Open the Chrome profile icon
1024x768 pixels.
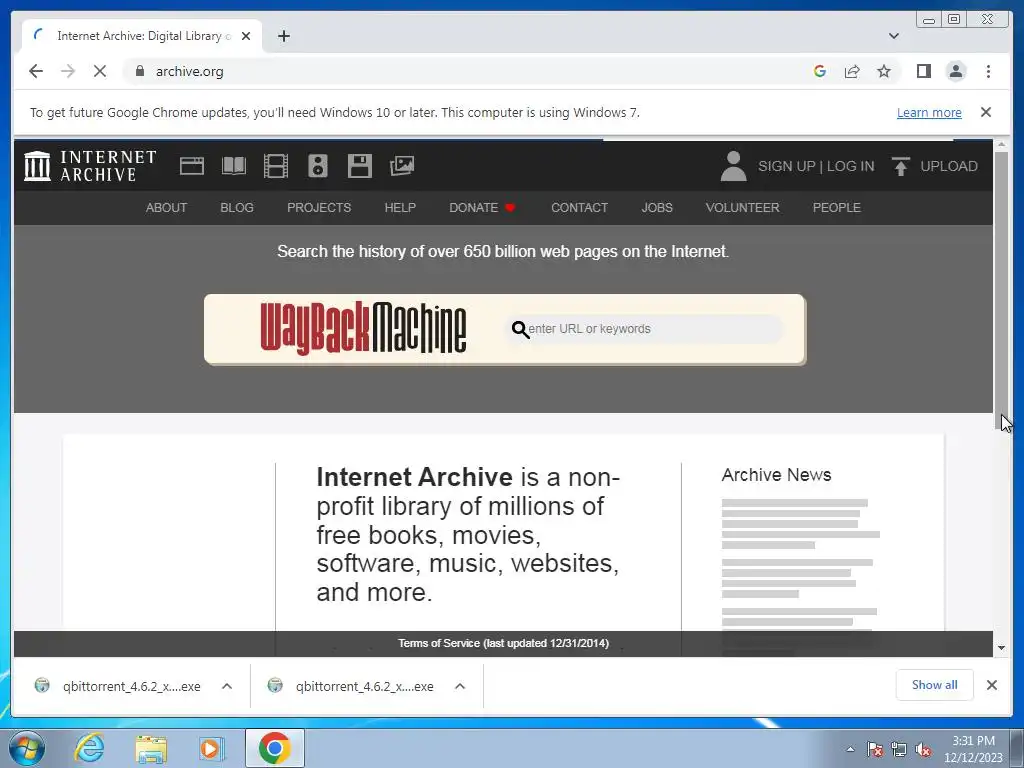(x=956, y=71)
